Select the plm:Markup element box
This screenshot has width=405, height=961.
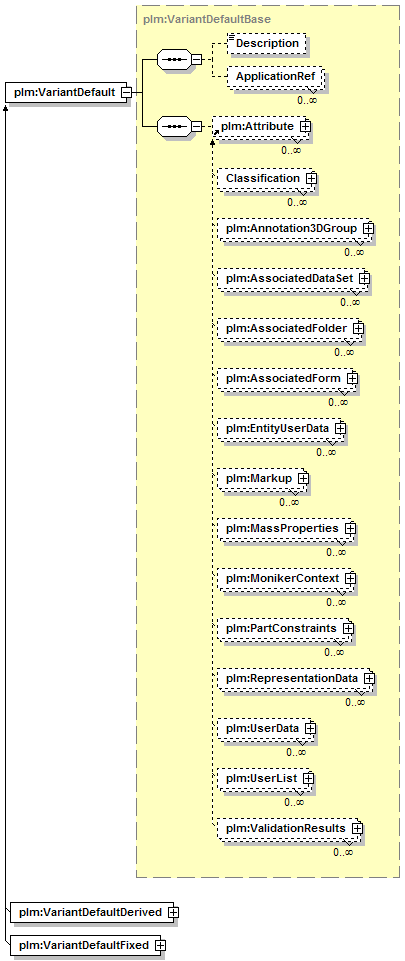[x=262, y=478]
